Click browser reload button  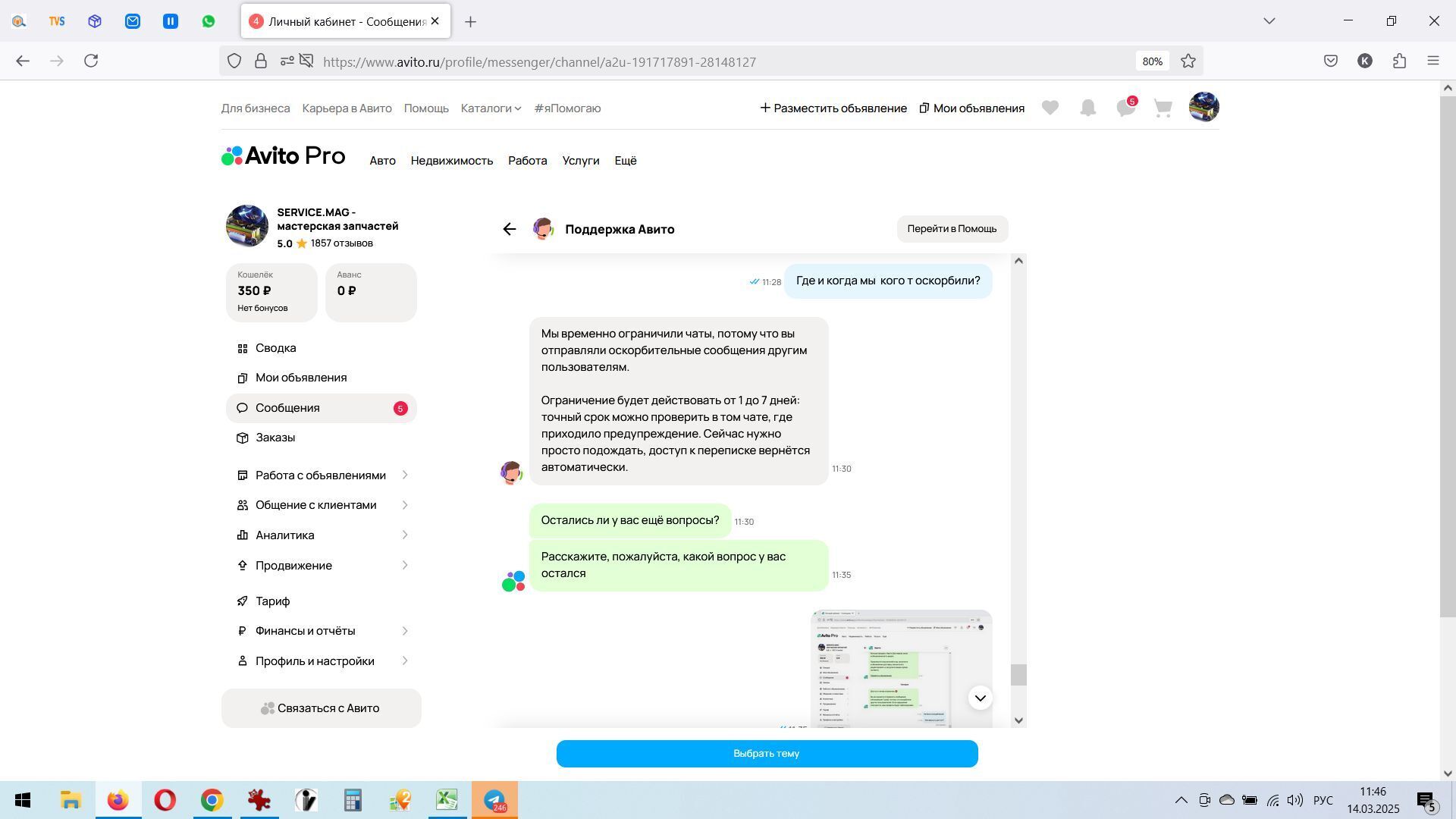pos(92,61)
